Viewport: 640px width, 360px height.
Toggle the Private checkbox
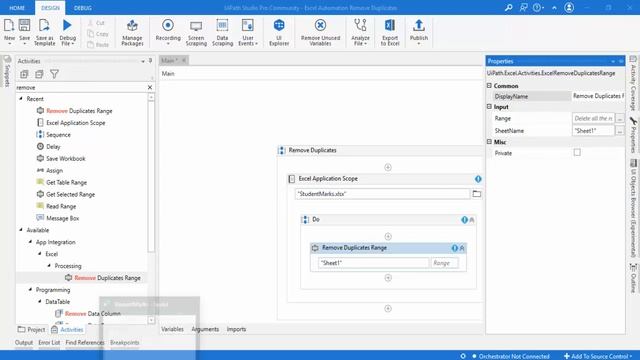pos(577,153)
